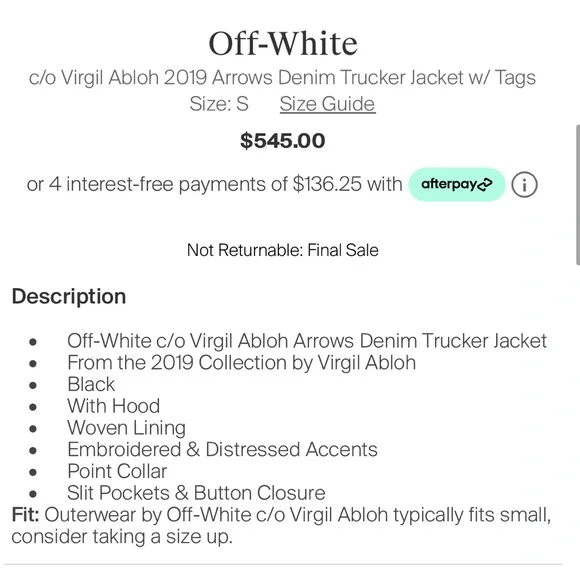Click the Off-White brand heading
The height and width of the screenshot is (580, 580).
pos(283,44)
